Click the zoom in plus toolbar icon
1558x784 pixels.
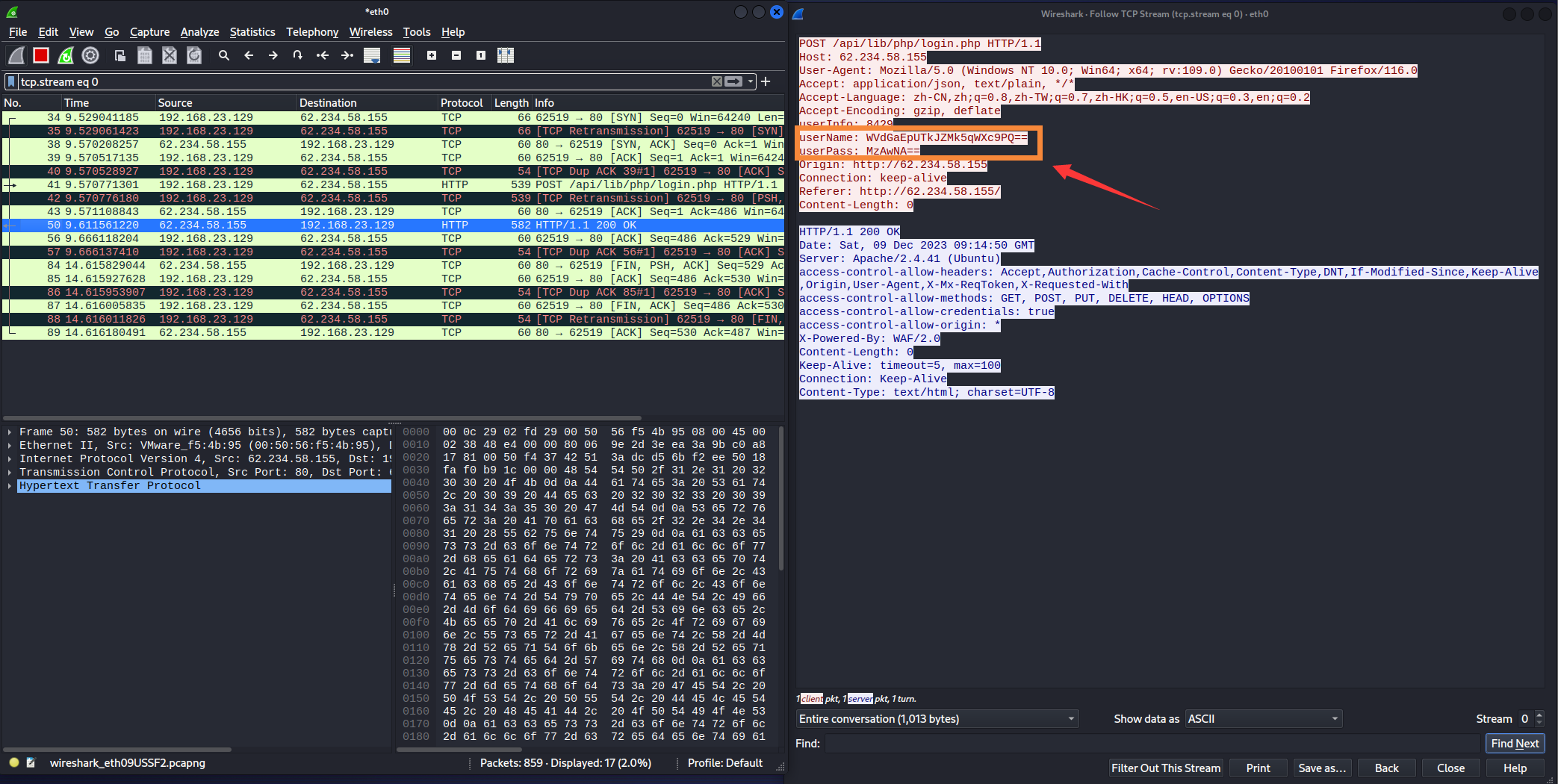point(432,55)
